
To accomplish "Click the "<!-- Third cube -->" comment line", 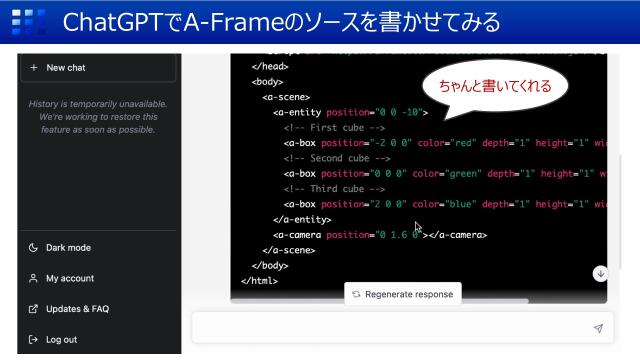I will pyautogui.click(x=334, y=189).
